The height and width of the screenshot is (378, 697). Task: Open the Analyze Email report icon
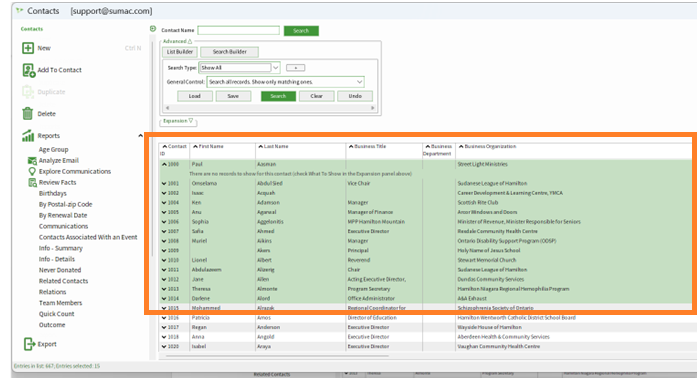pyautogui.click(x=32, y=161)
